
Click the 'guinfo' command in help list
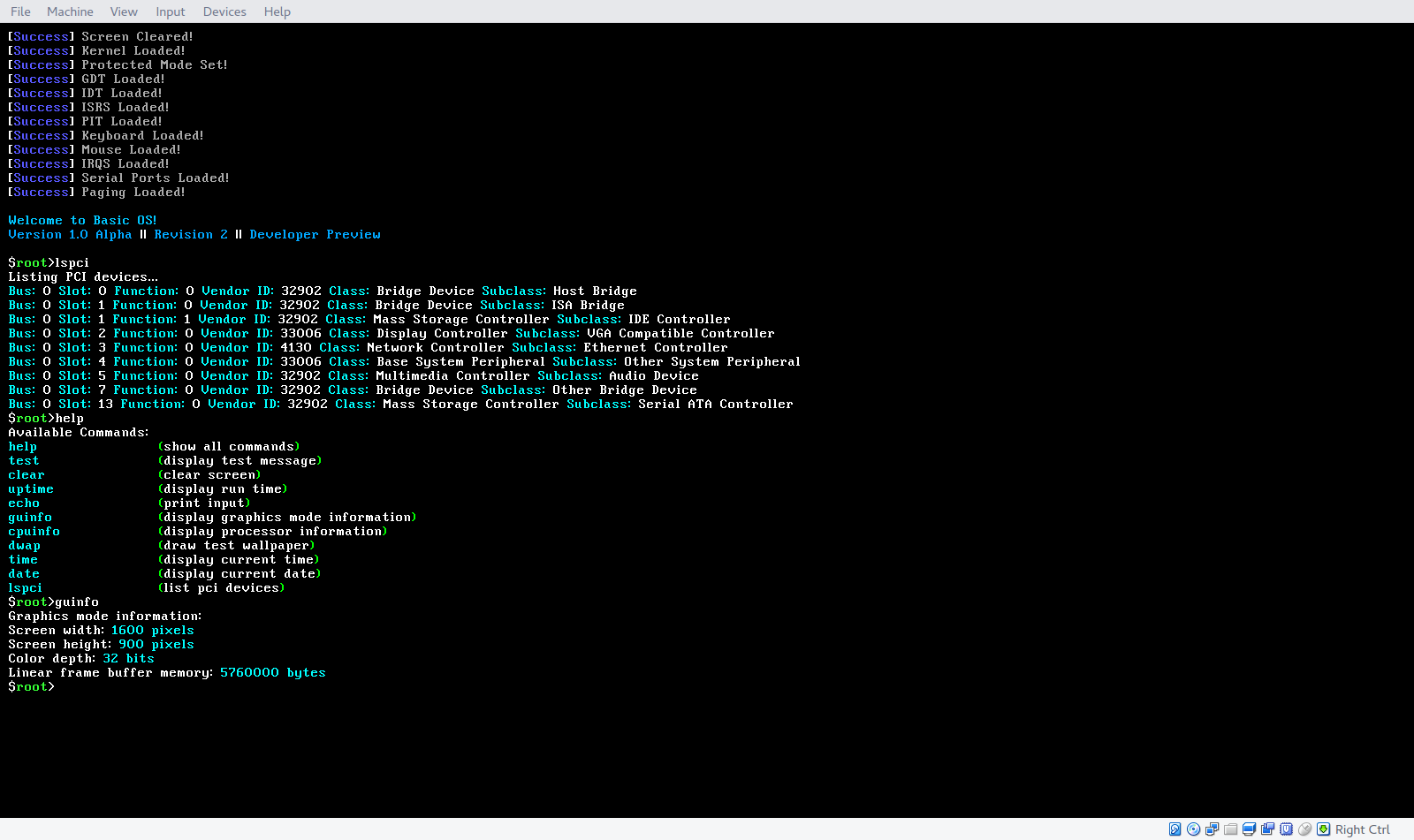(30, 517)
